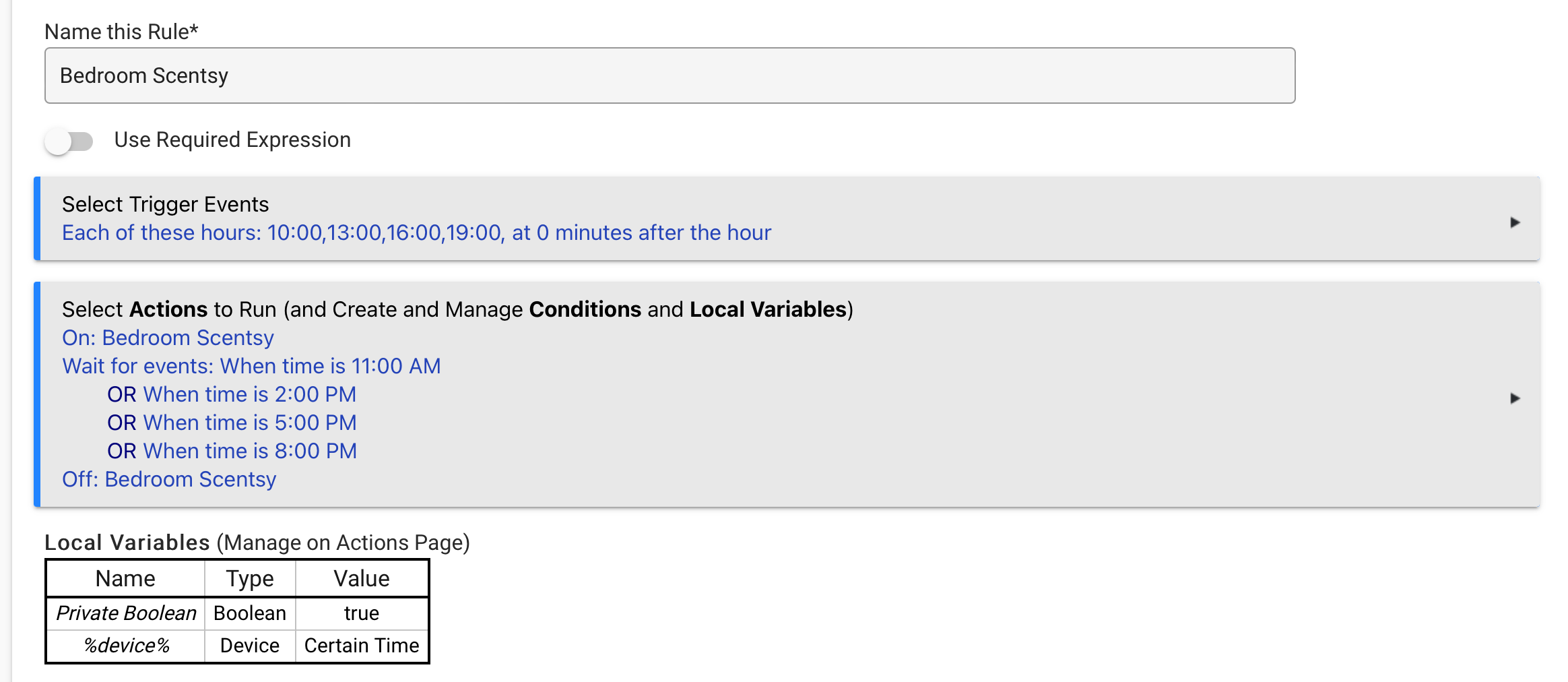Click the true value cell
Image resolution: width=1568 pixels, height=682 pixels.
pos(362,613)
